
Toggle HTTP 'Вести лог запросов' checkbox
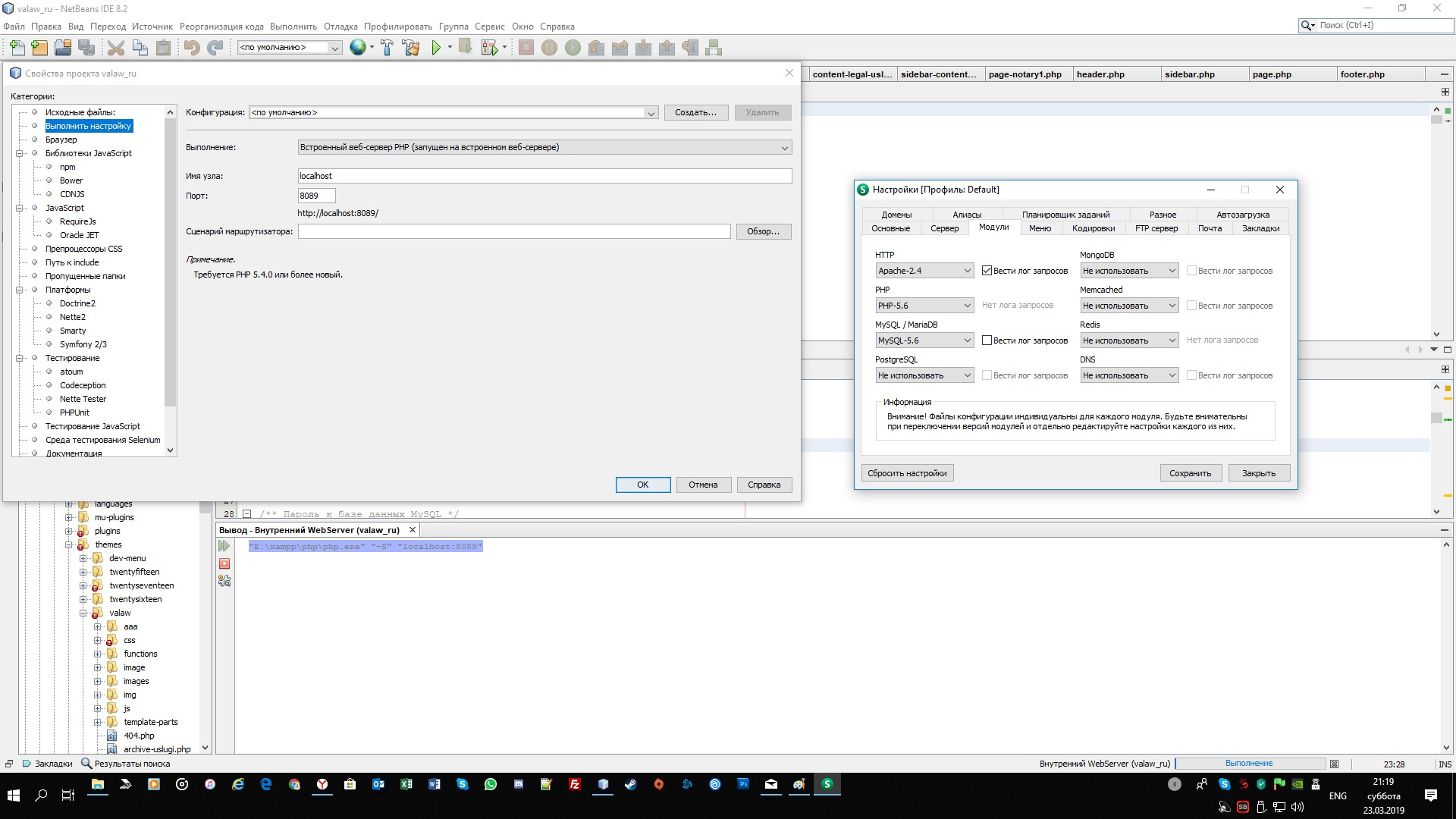click(x=987, y=271)
